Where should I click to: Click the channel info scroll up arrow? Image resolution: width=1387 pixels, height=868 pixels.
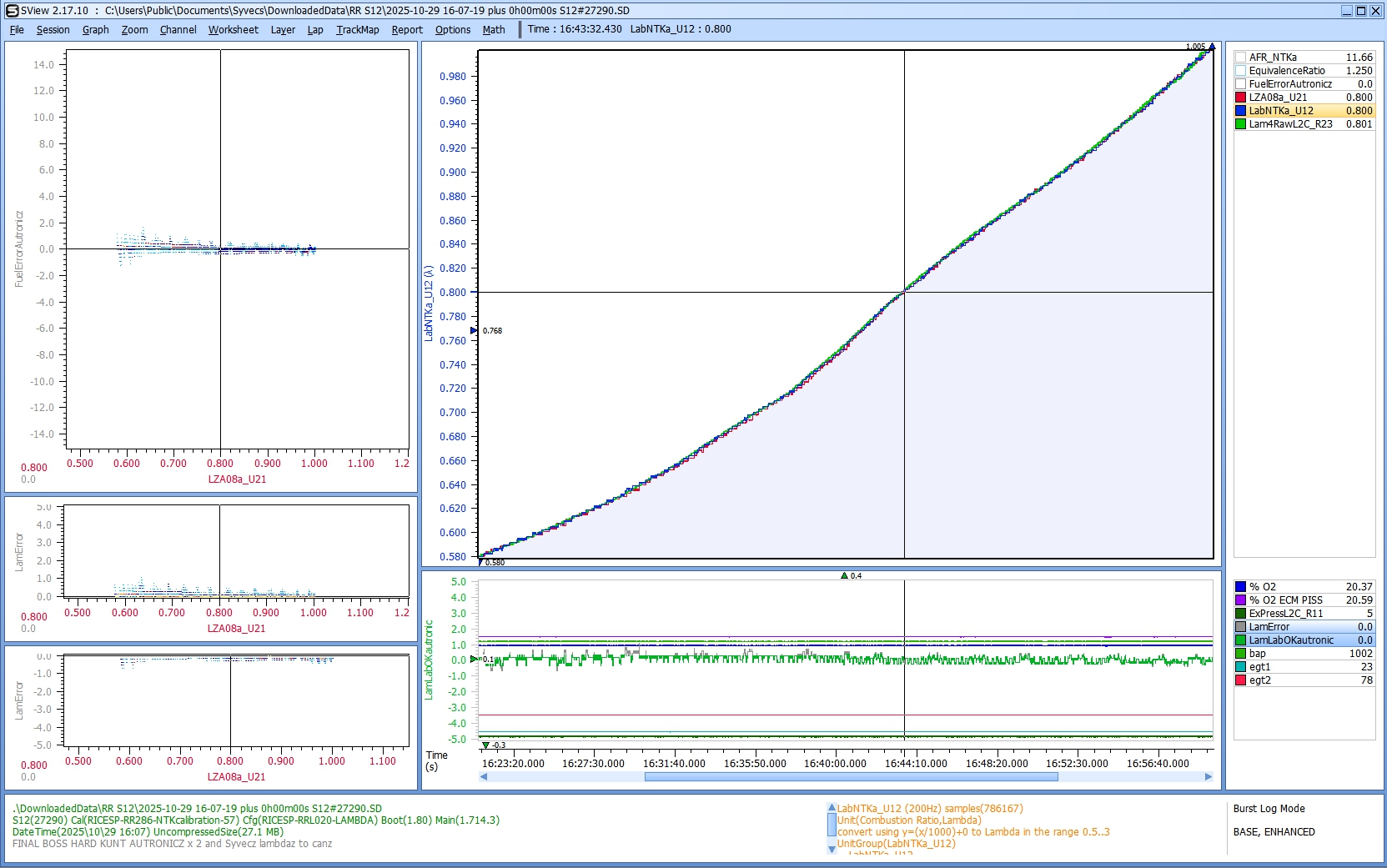832,808
